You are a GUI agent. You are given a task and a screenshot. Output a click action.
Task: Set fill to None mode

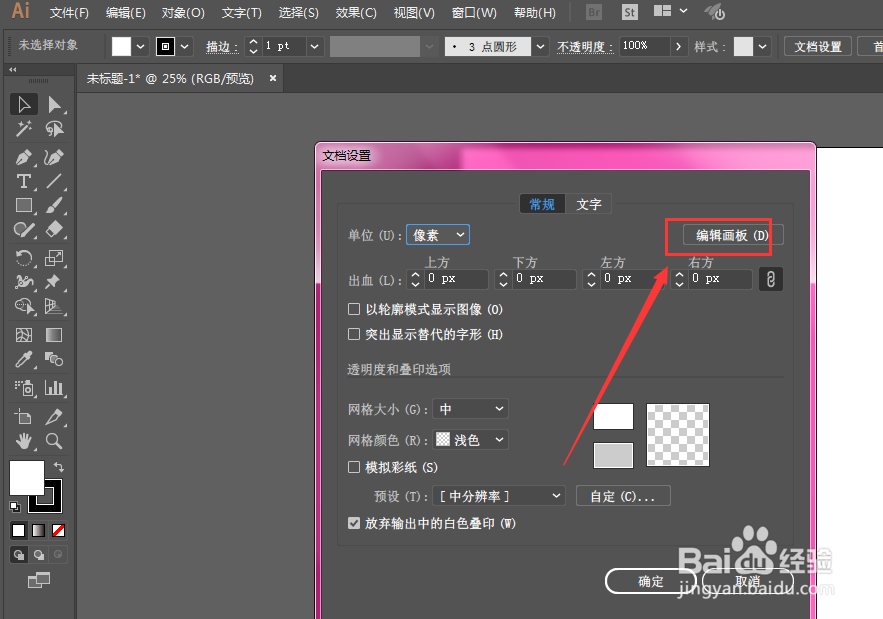59,531
